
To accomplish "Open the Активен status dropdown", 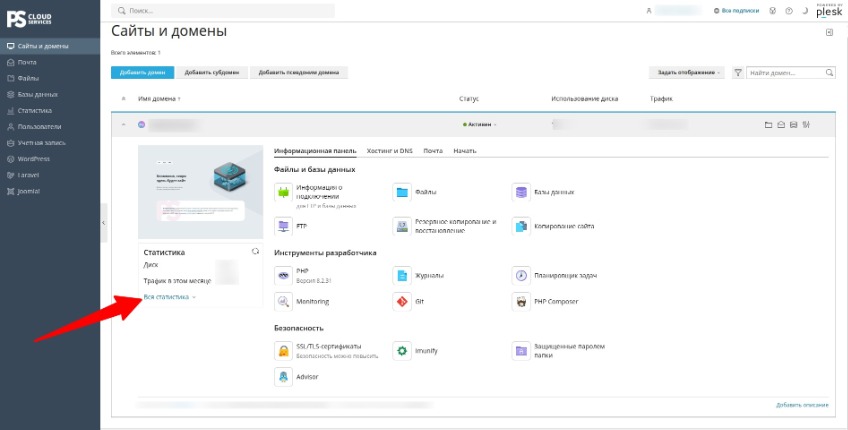I will click(480, 124).
